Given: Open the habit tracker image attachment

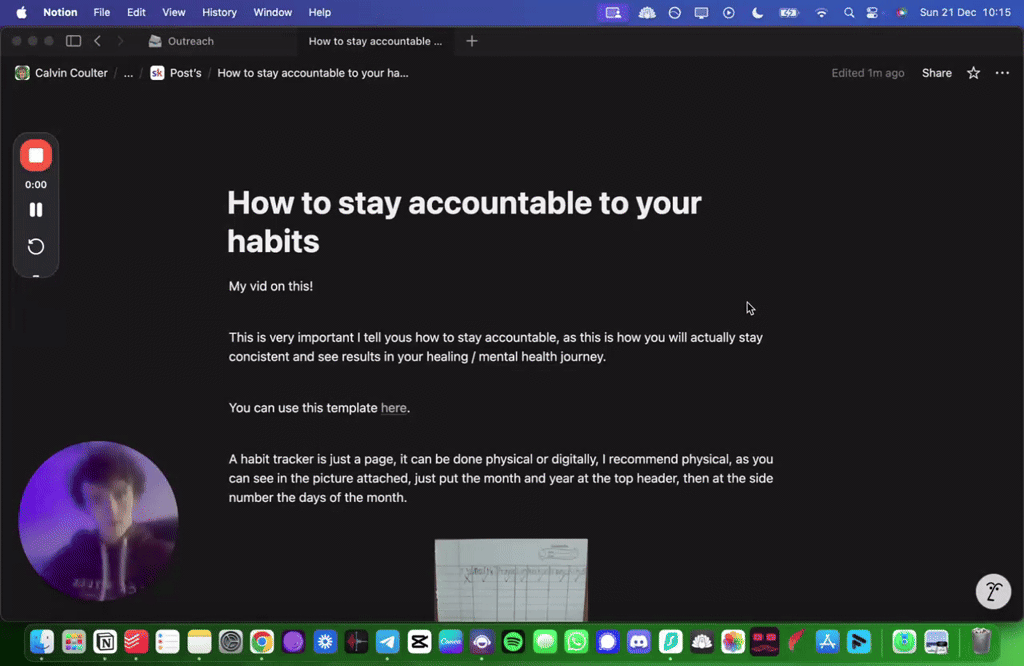Looking at the screenshot, I should [511, 580].
